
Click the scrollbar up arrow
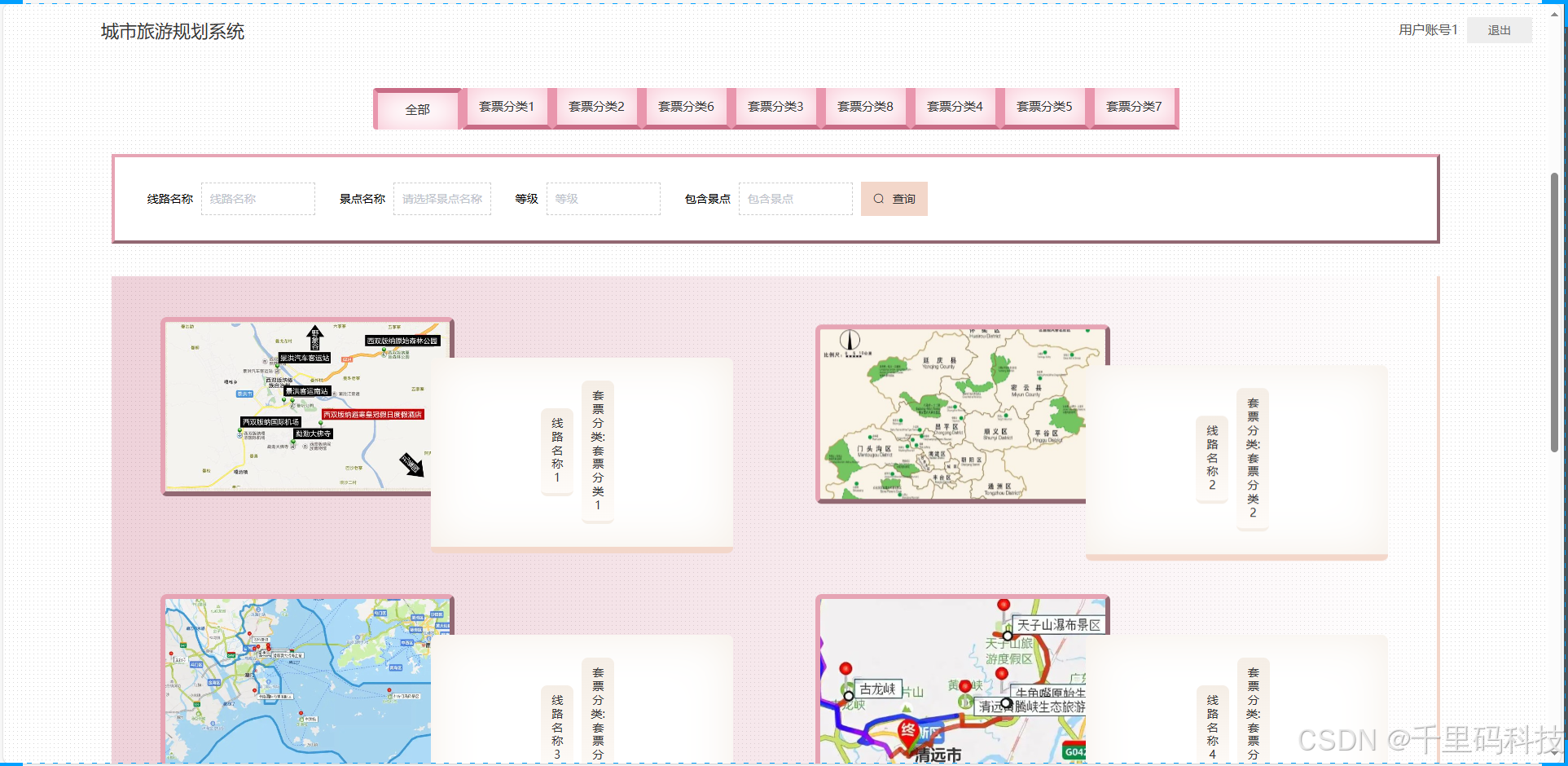[1554, 14]
